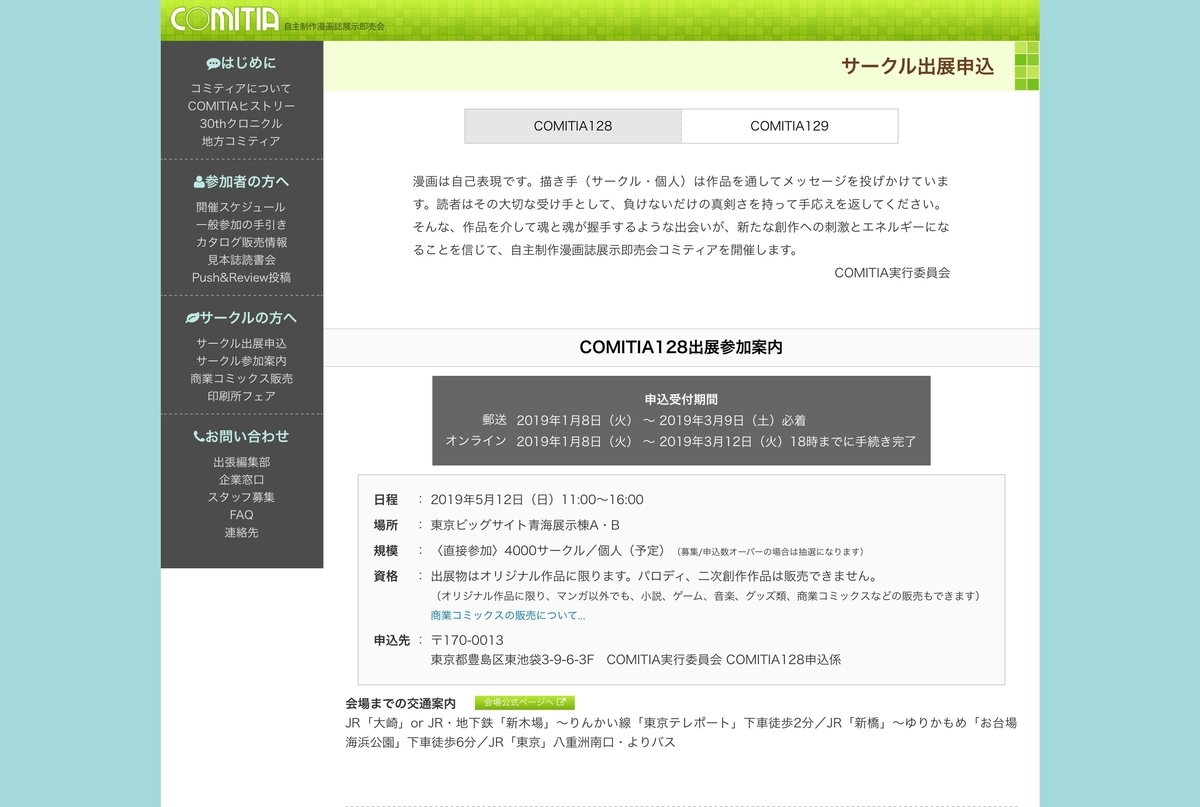This screenshot has height=807, width=1200.
Task: Open コミティアについて sidebar link
Action: tap(241, 88)
